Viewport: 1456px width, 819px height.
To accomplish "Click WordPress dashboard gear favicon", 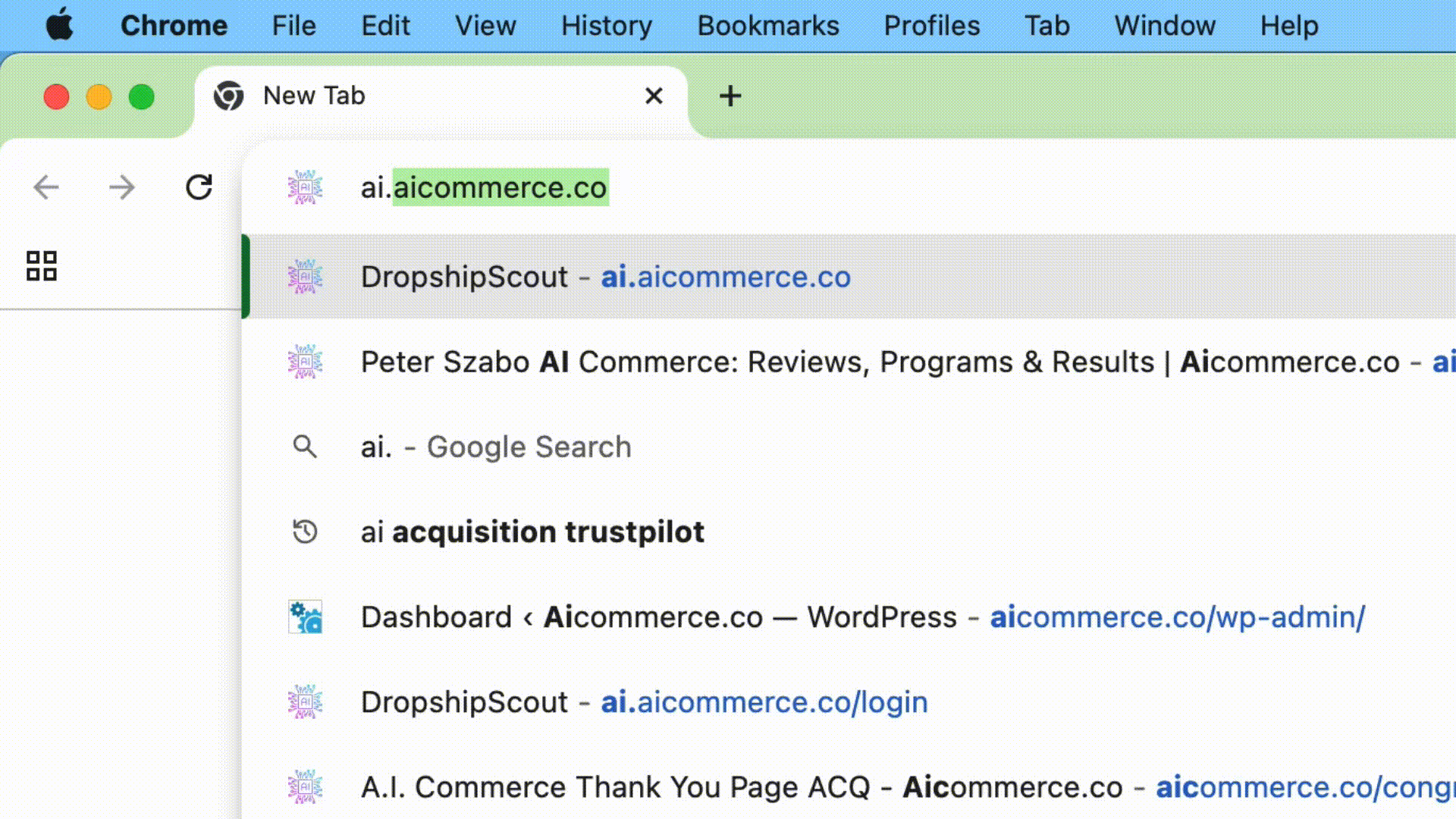I will (305, 617).
